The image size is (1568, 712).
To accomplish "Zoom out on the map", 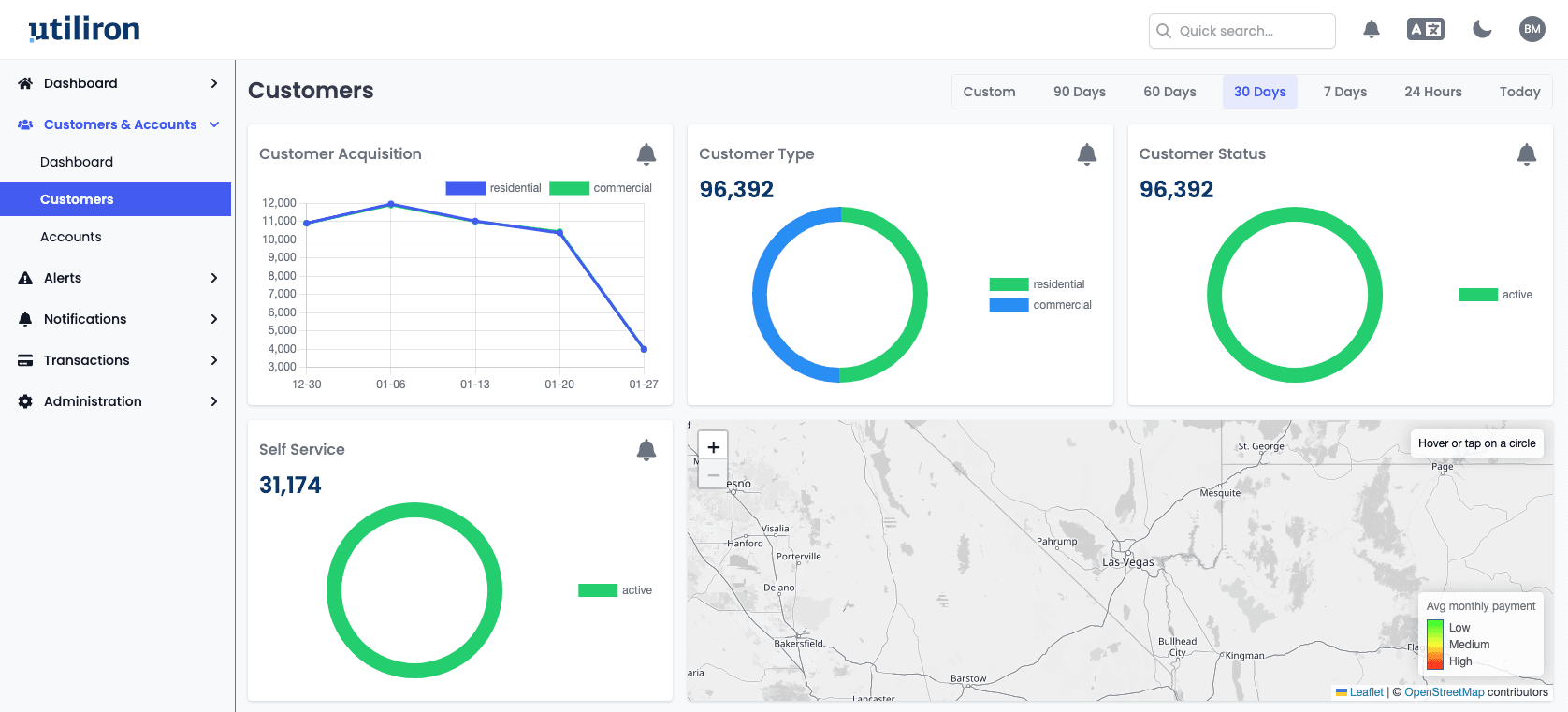I will 714,475.
